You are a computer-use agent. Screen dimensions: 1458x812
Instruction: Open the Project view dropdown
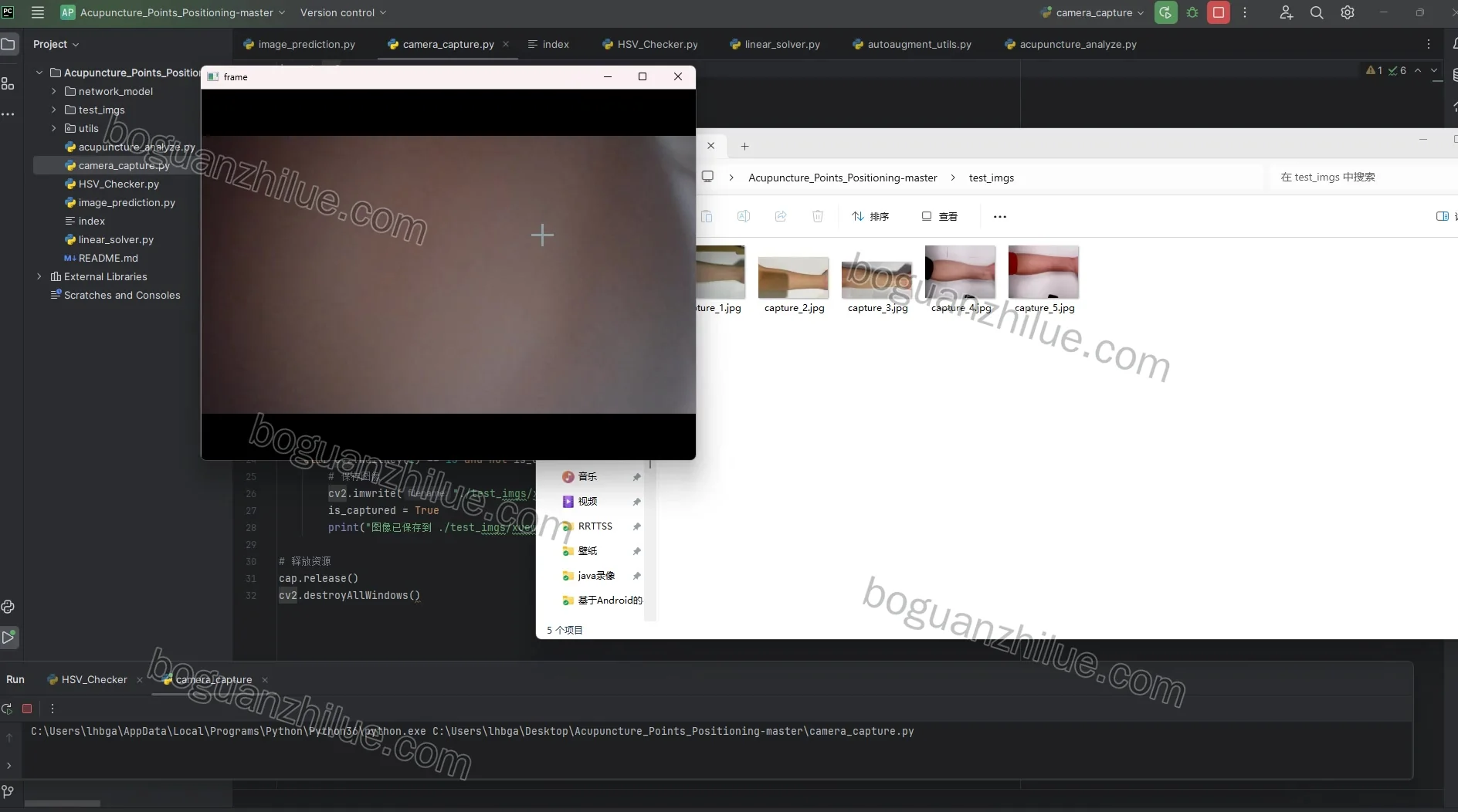56,44
